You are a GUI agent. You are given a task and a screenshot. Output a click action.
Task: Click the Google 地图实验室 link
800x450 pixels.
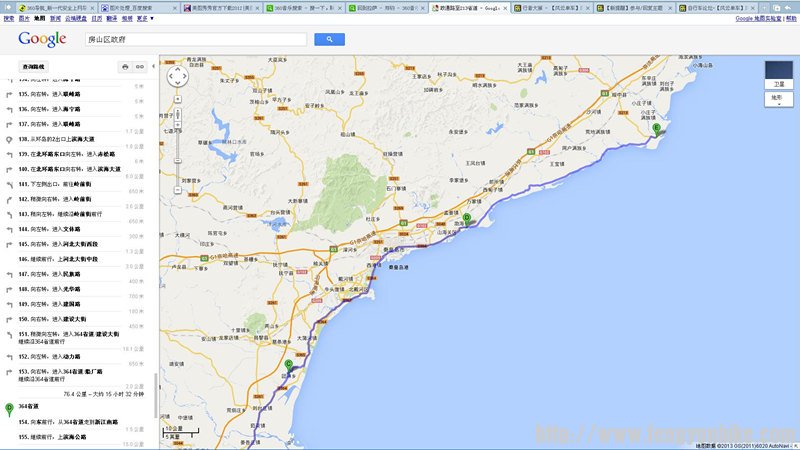[x=760, y=18]
